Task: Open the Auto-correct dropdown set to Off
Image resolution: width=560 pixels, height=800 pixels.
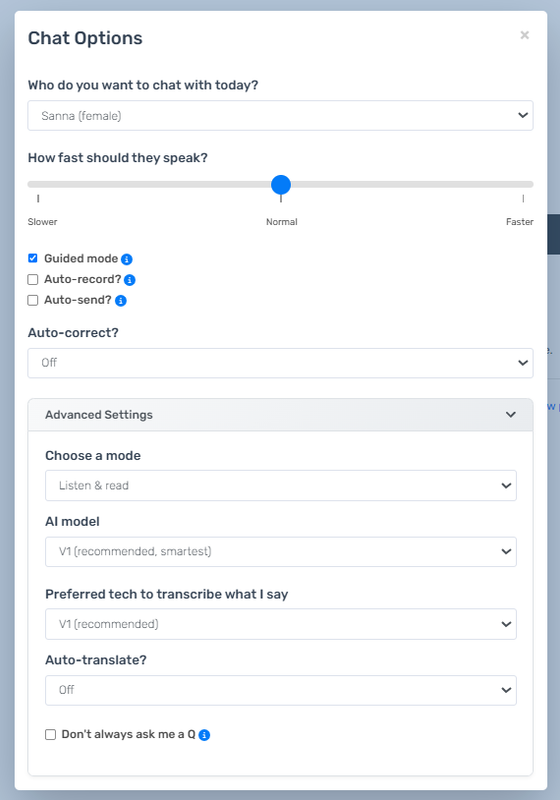Action: (281, 363)
